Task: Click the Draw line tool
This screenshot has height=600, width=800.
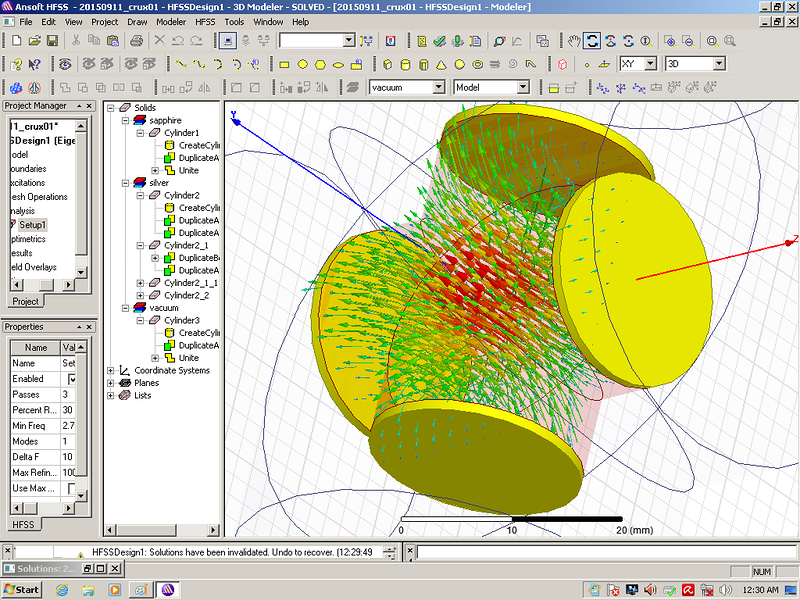Action: (181, 64)
